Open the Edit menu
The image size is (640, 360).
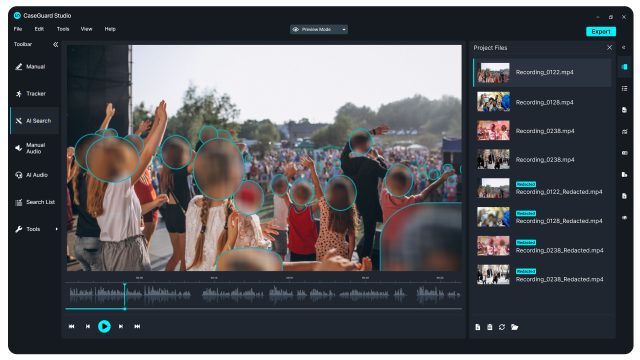coord(39,29)
